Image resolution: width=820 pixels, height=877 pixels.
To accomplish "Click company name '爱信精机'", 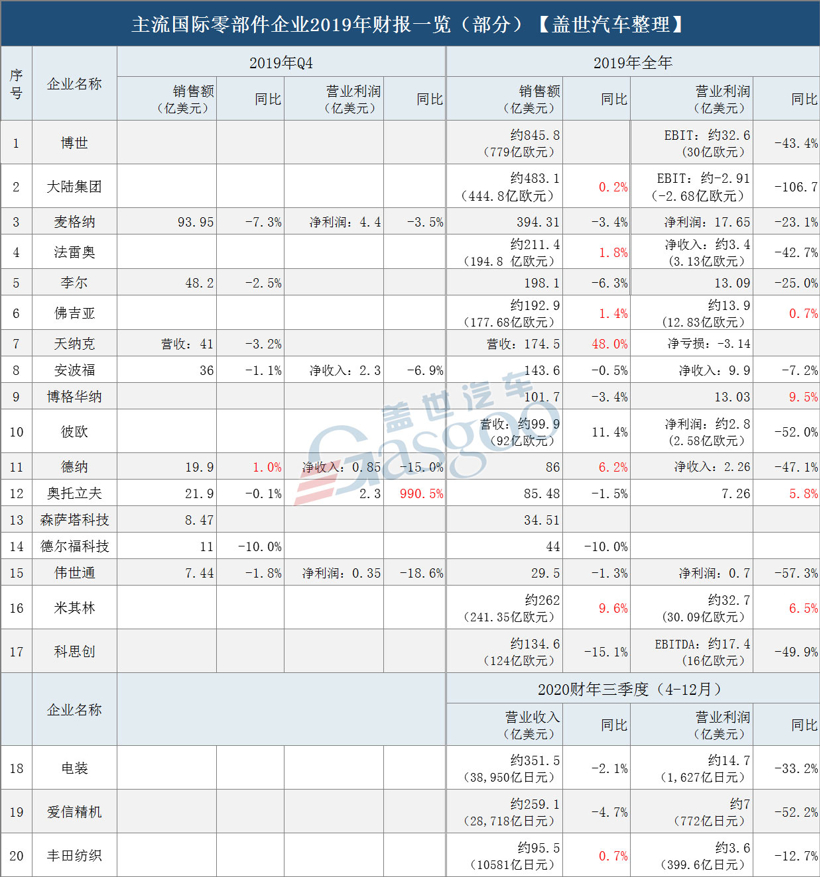I will click(x=74, y=812).
